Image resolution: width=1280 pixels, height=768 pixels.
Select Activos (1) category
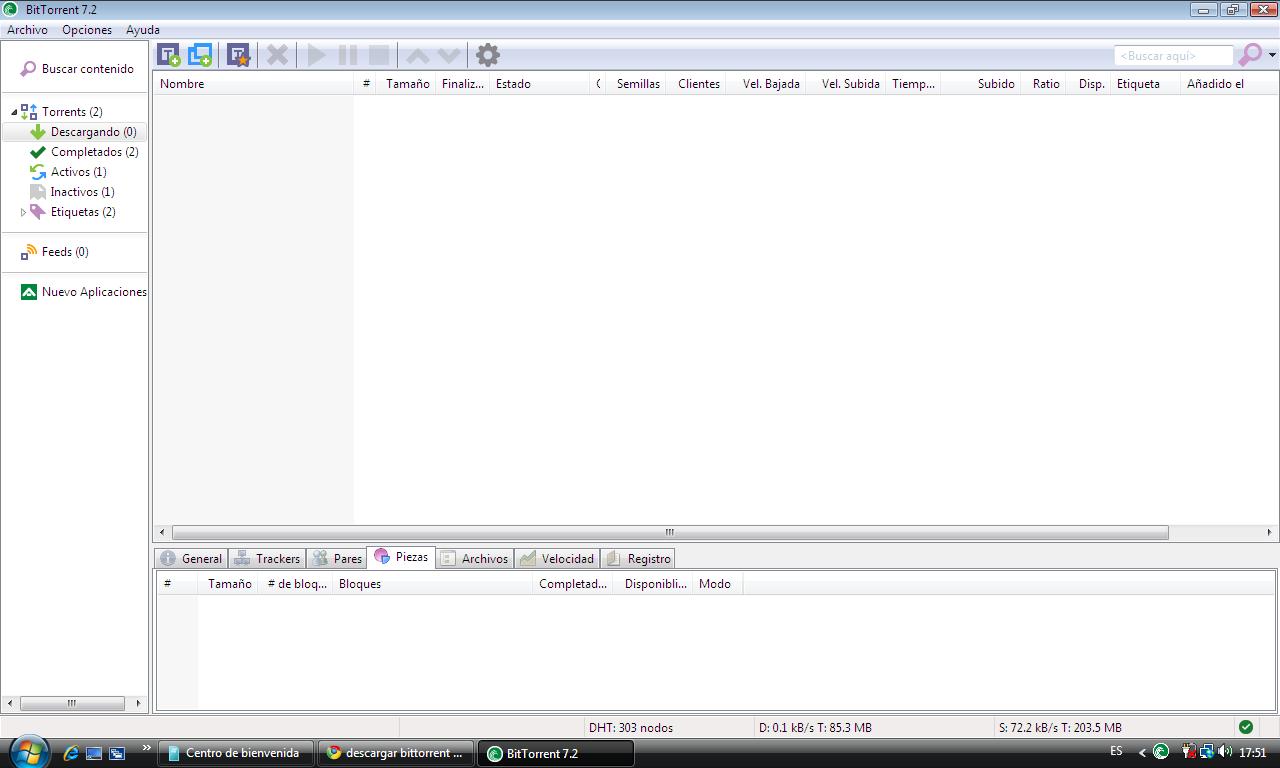click(x=68, y=172)
